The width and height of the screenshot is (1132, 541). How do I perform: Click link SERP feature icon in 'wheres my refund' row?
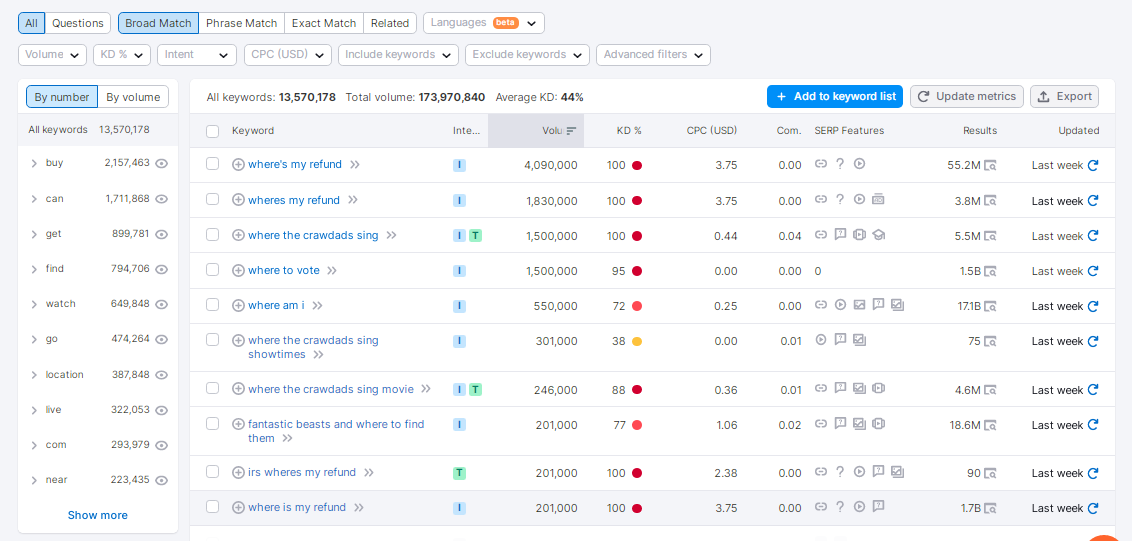[821, 199]
